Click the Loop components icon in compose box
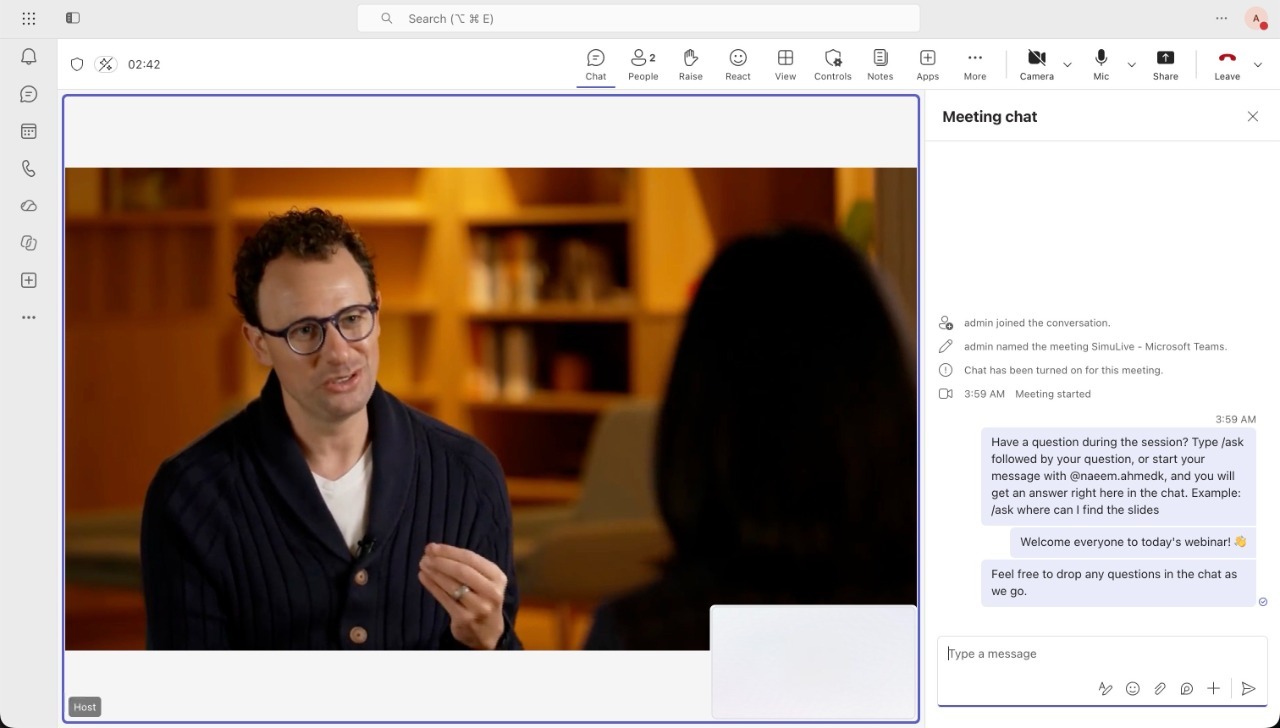1280x728 pixels. (x=1186, y=688)
